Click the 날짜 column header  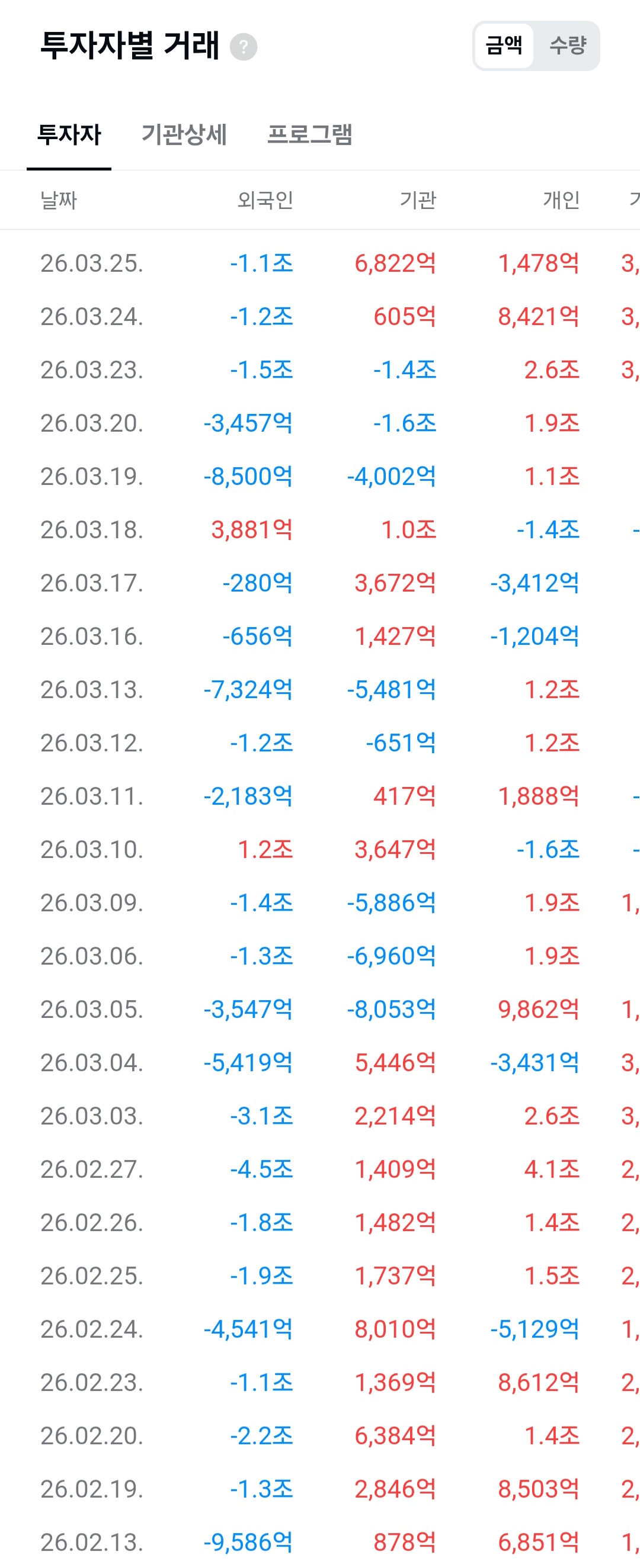click(x=59, y=200)
